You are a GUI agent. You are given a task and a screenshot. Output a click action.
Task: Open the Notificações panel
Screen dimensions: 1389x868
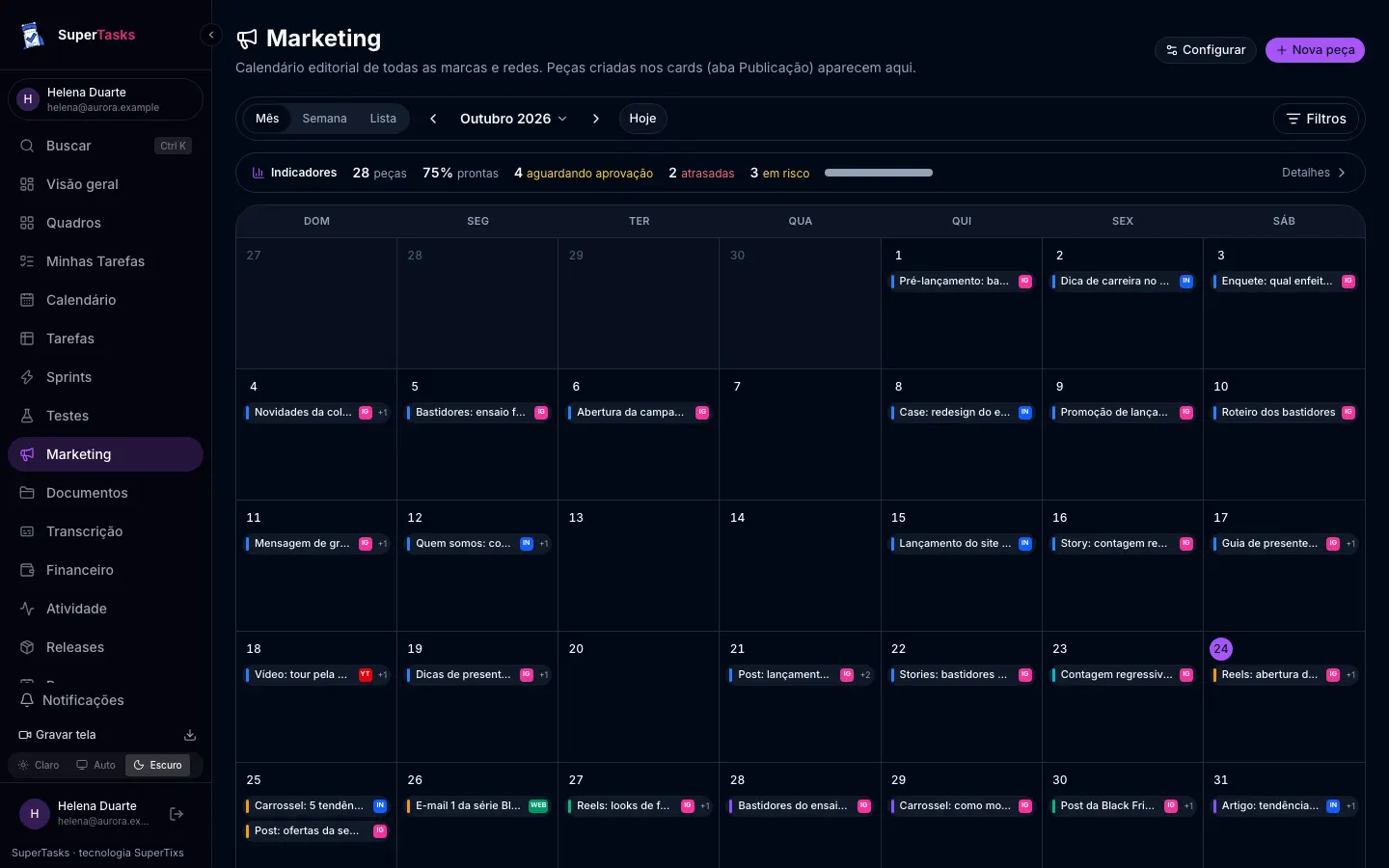pyautogui.click(x=105, y=700)
